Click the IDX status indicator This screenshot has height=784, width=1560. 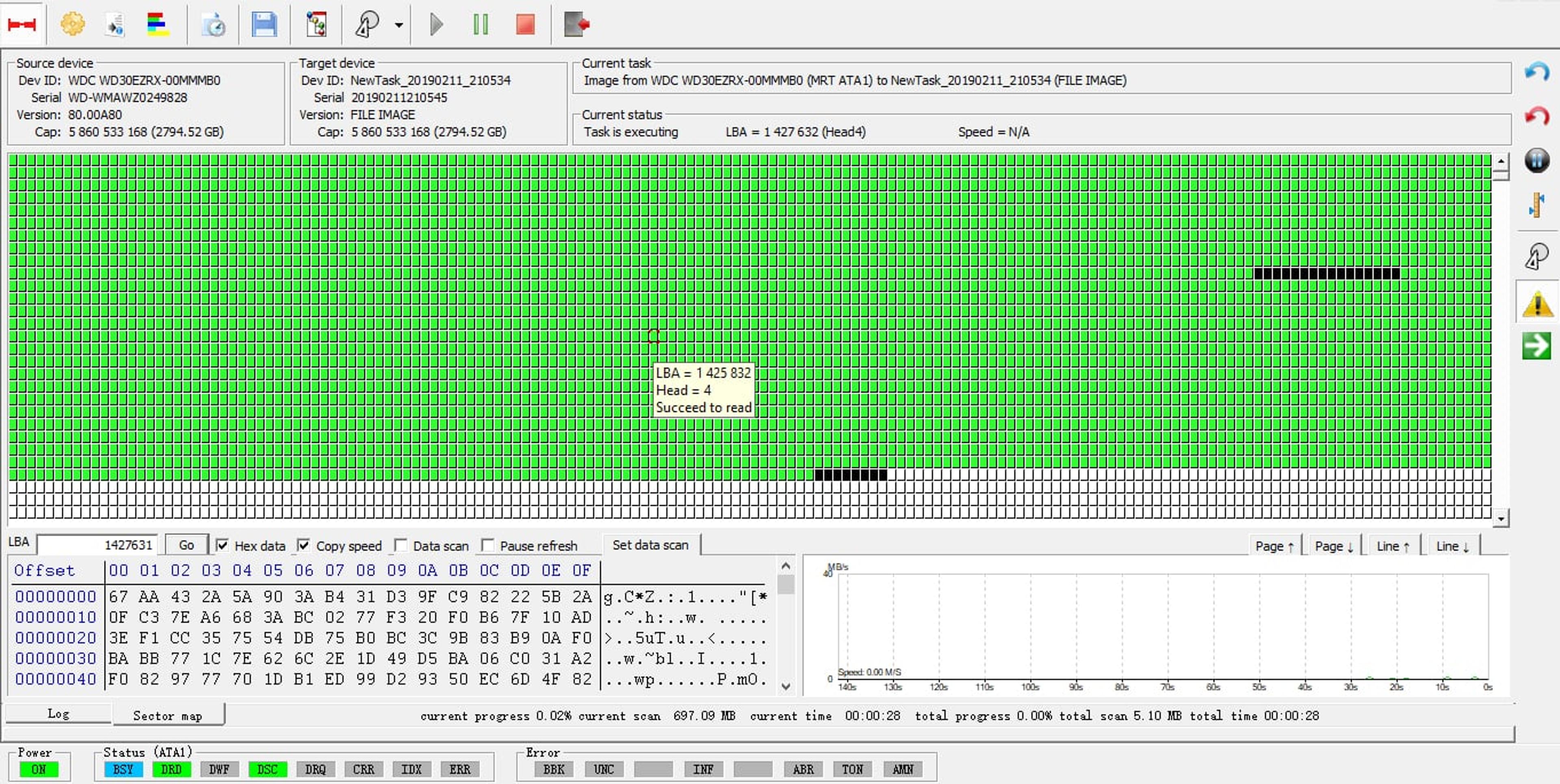[x=411, y=769]
